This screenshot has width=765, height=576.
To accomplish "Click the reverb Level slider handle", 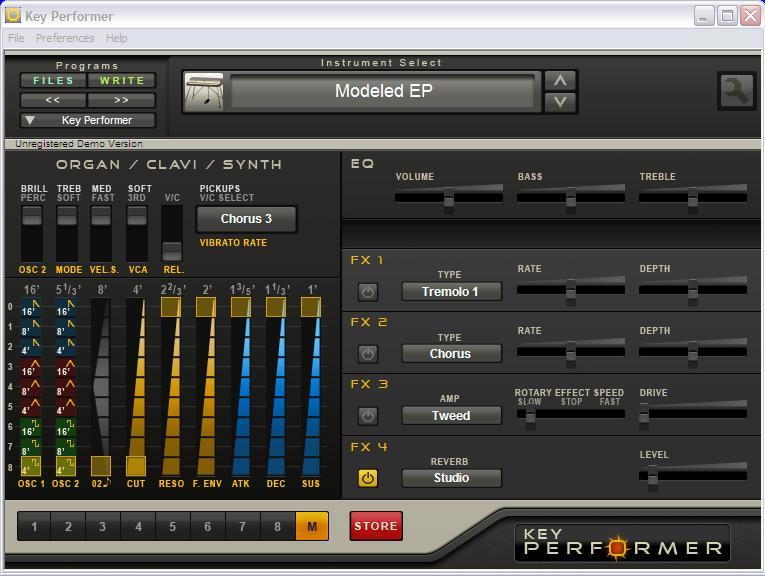I will [652, 477].
